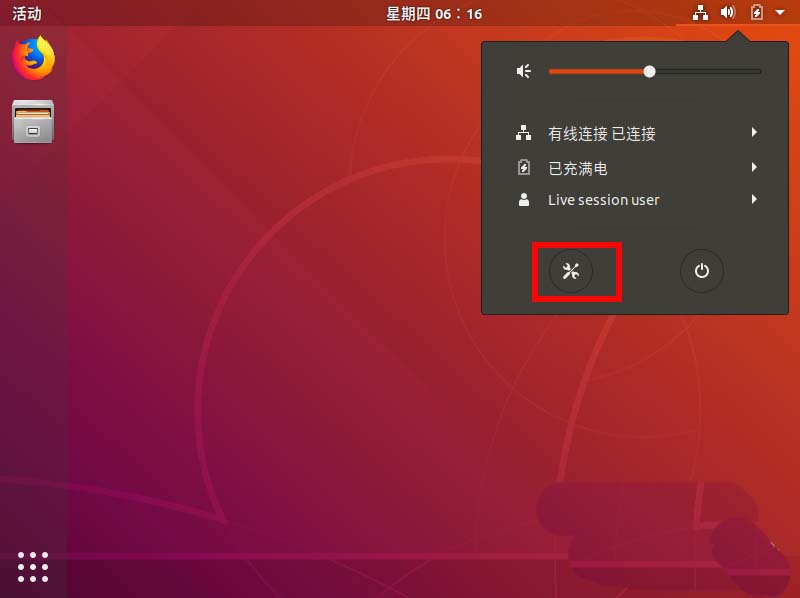Screen dimensions: 800x598
Task: Open the 活动 activities overview
Action: click(27, 13)
